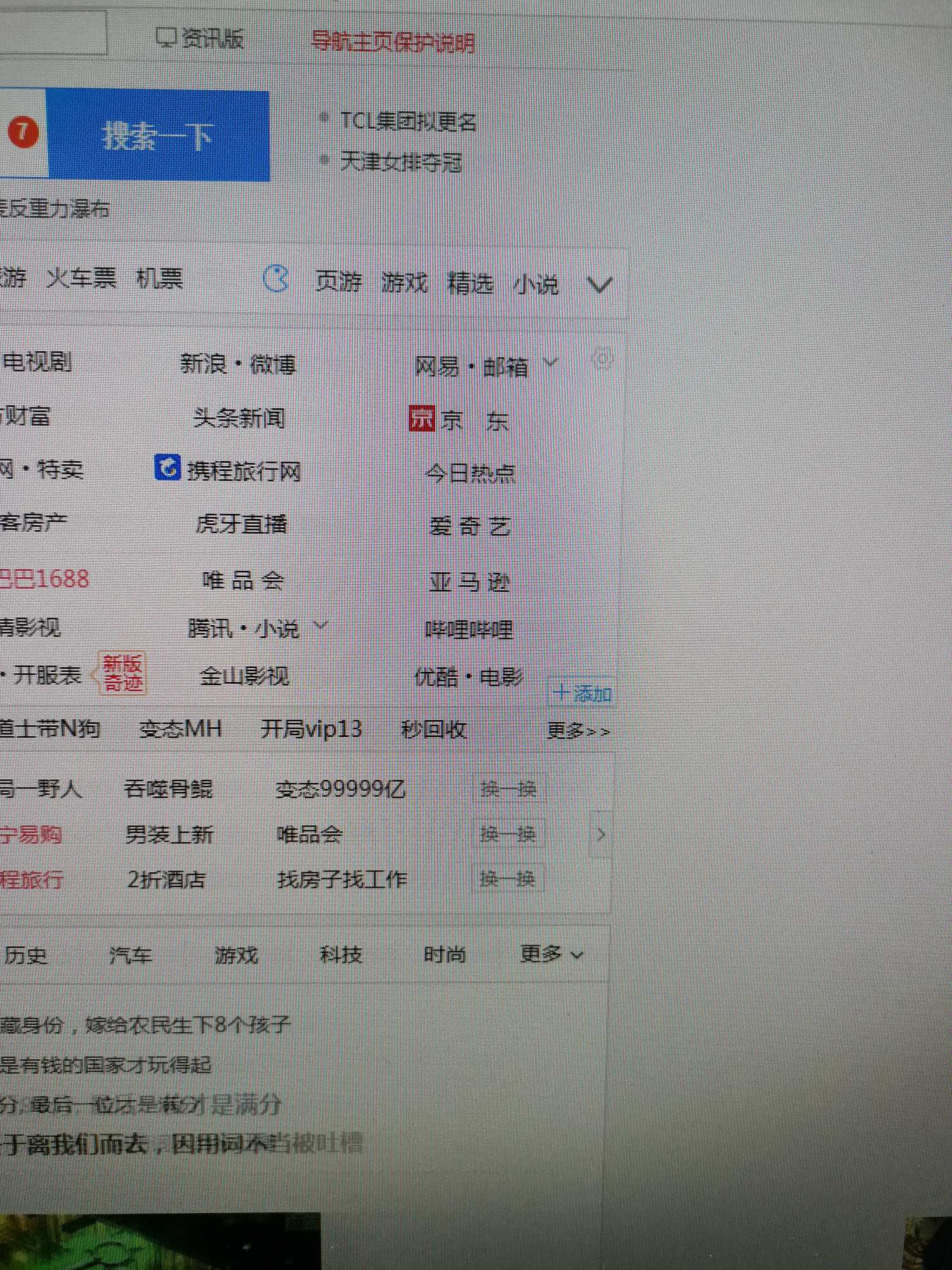
Task: Click 换一换 next to 变态99999亿
Action: coord(508,789)
